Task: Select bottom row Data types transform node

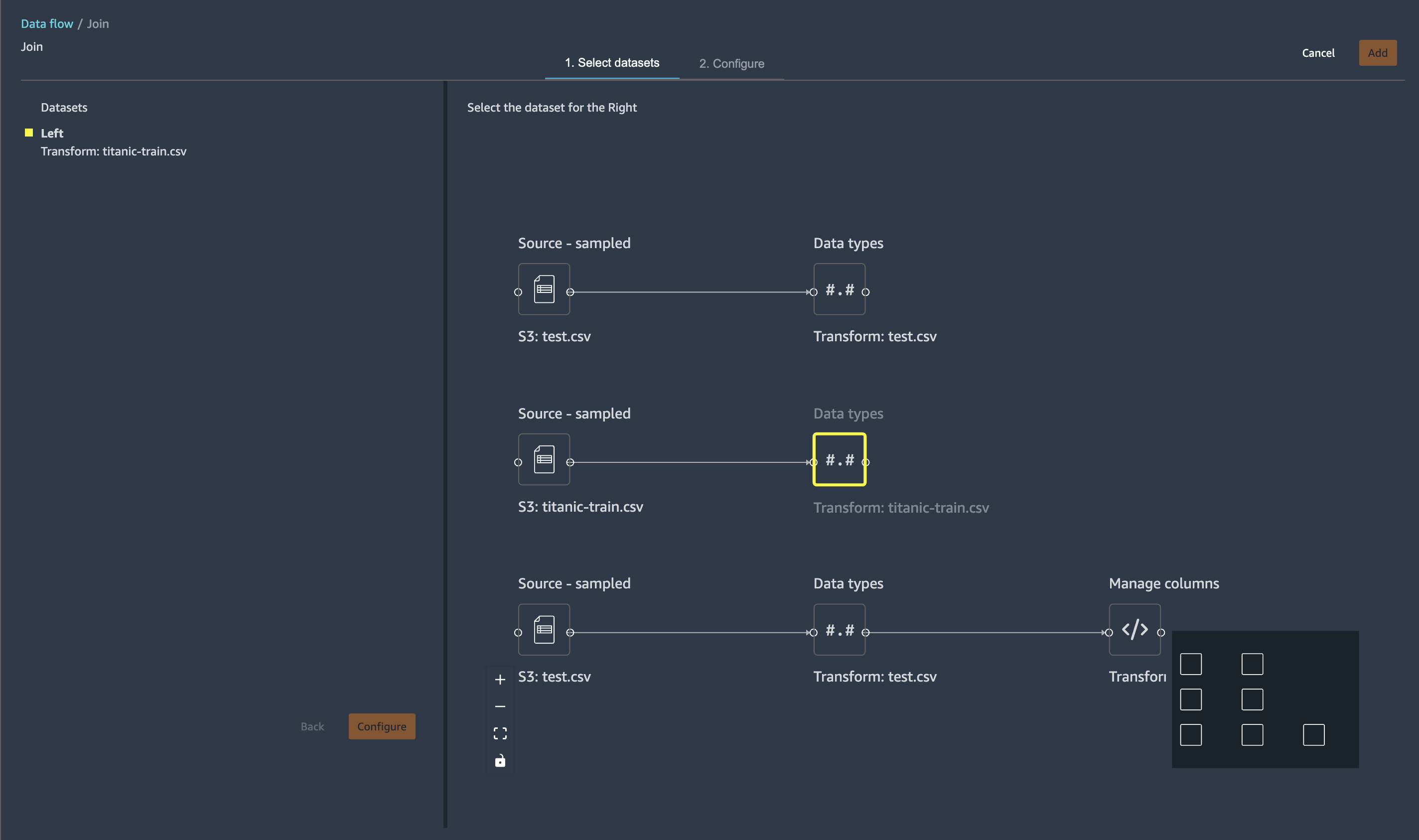Action: [839, 629]
